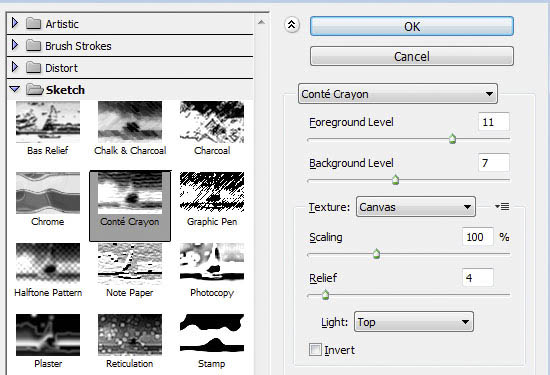Toggle the Invert checkbox
Screen dimensions: 550x375
(x=315, y=349)
